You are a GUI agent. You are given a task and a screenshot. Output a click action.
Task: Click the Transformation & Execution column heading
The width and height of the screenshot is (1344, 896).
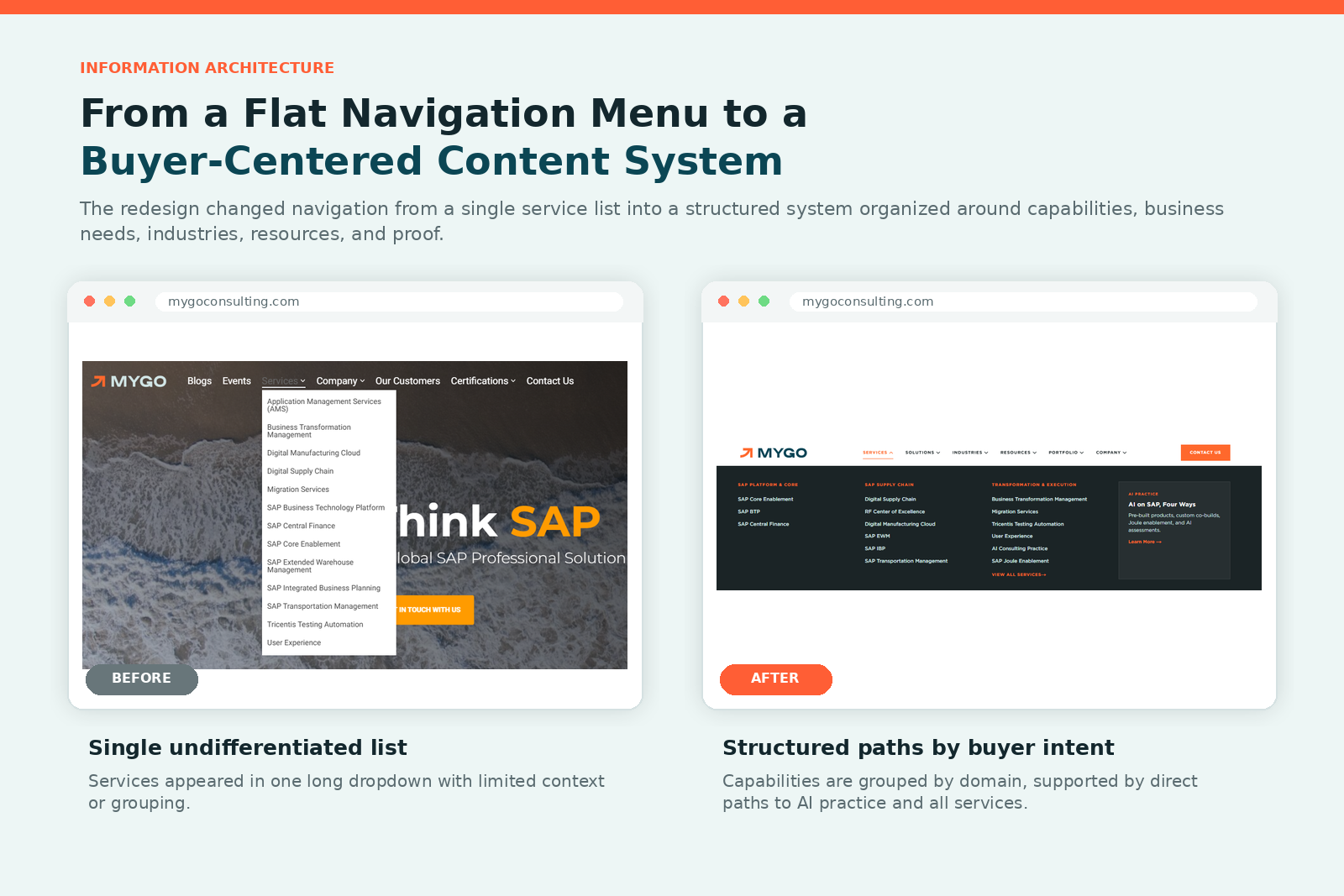[1033, 485]
